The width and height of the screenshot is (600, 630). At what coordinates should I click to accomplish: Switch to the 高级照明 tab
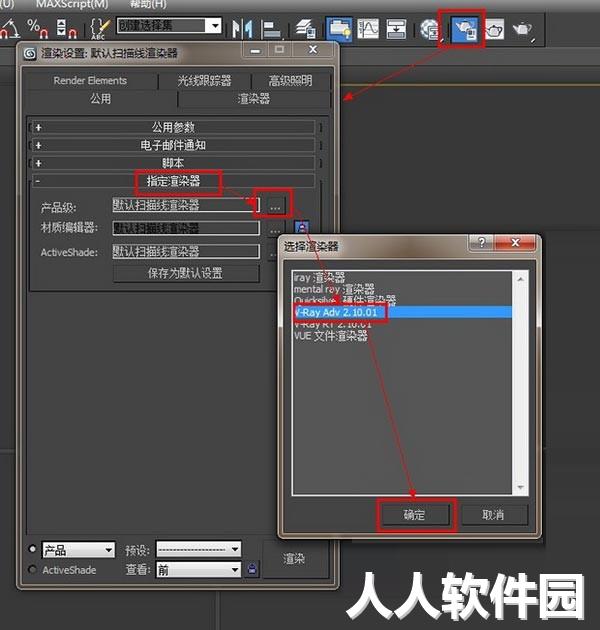tap(291, 81)
